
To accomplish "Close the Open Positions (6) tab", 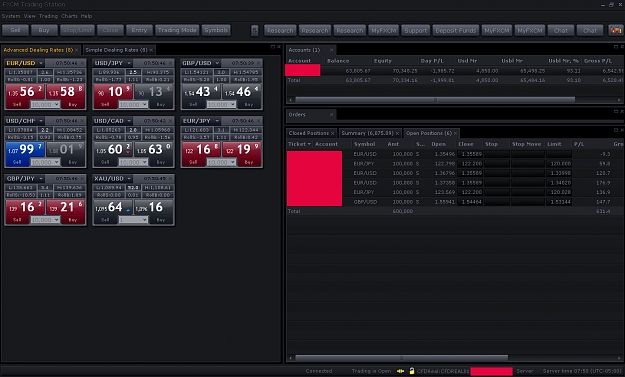I will [x=455, y=134].
